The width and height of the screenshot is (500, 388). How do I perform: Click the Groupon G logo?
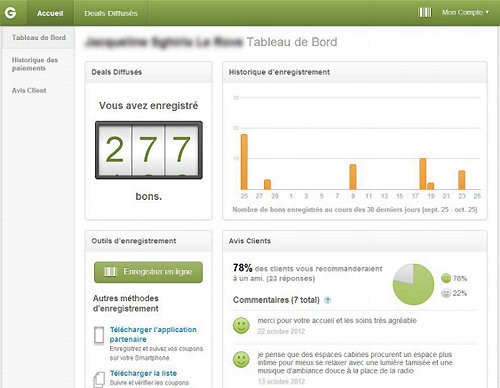(x=10, y=13)
